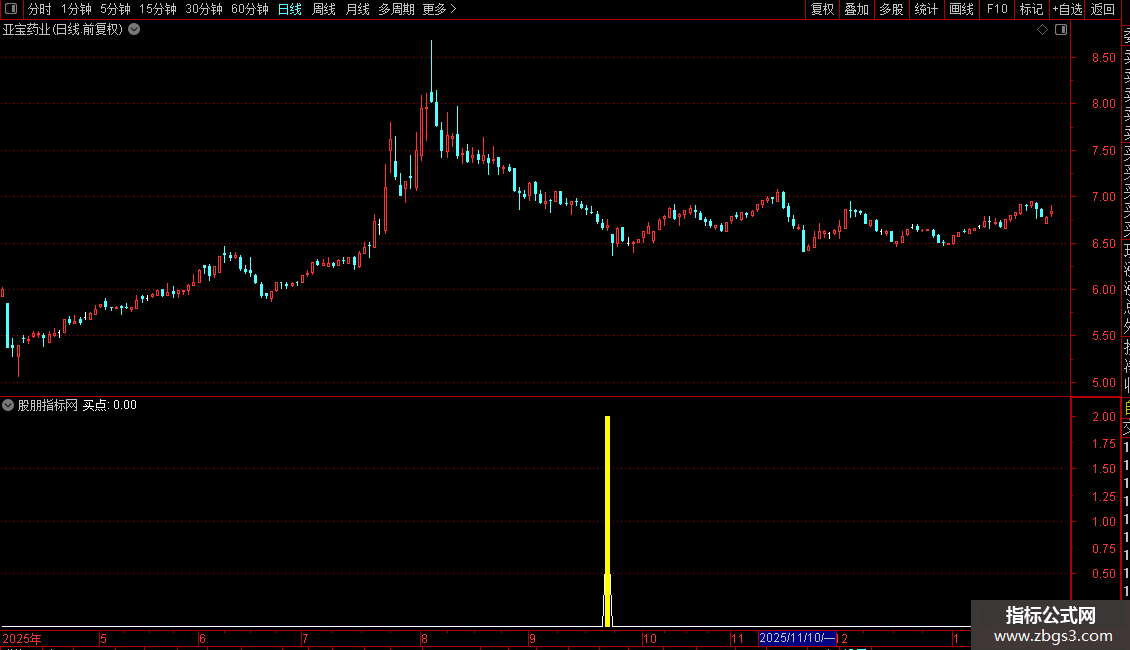Select the 1分钟 period
Screen dimensions: 1130x650
tap(76, 9)
